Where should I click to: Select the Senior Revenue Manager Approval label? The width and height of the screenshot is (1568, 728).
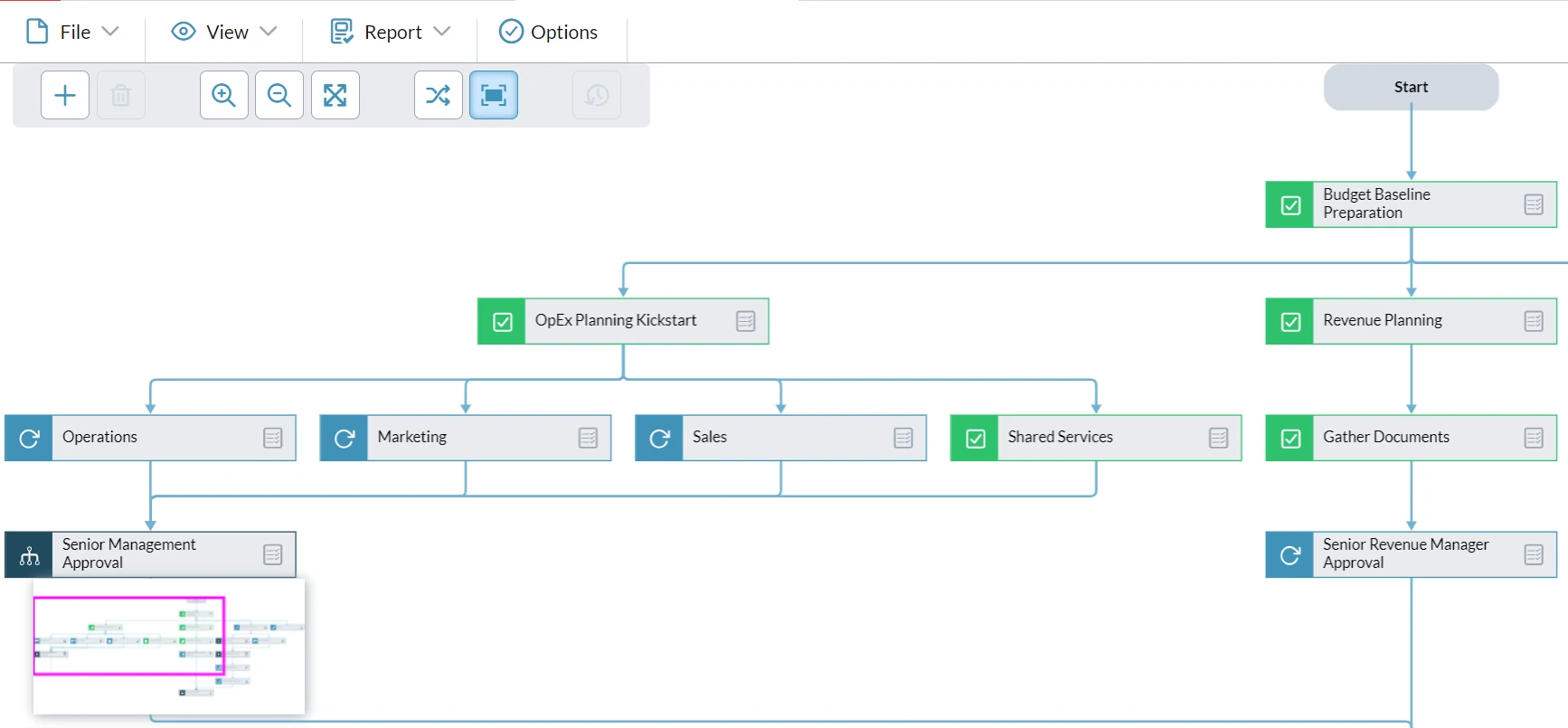click(1405, 553)
